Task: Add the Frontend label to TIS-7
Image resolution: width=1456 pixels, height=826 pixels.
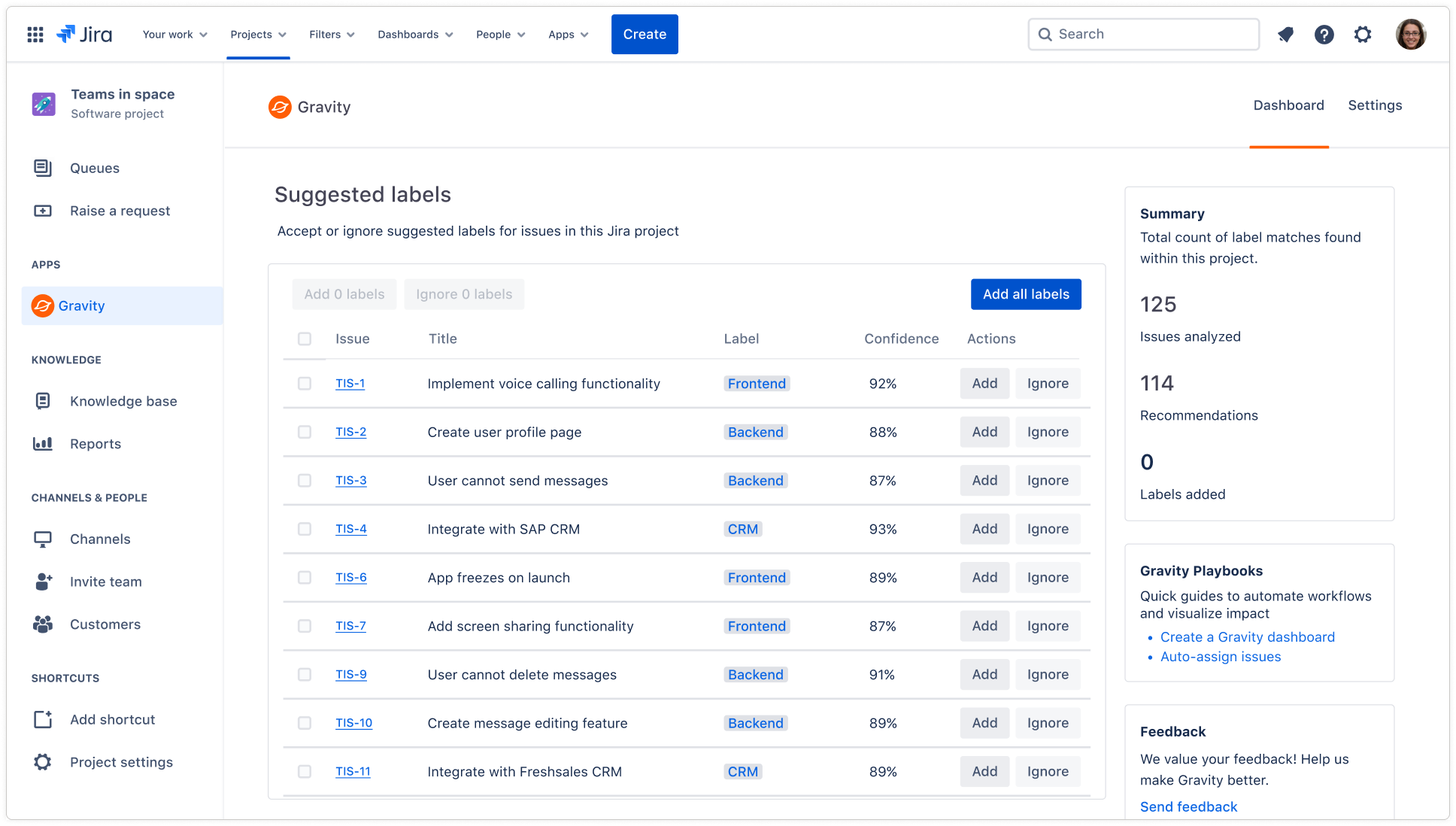Action: coord(984,626)
